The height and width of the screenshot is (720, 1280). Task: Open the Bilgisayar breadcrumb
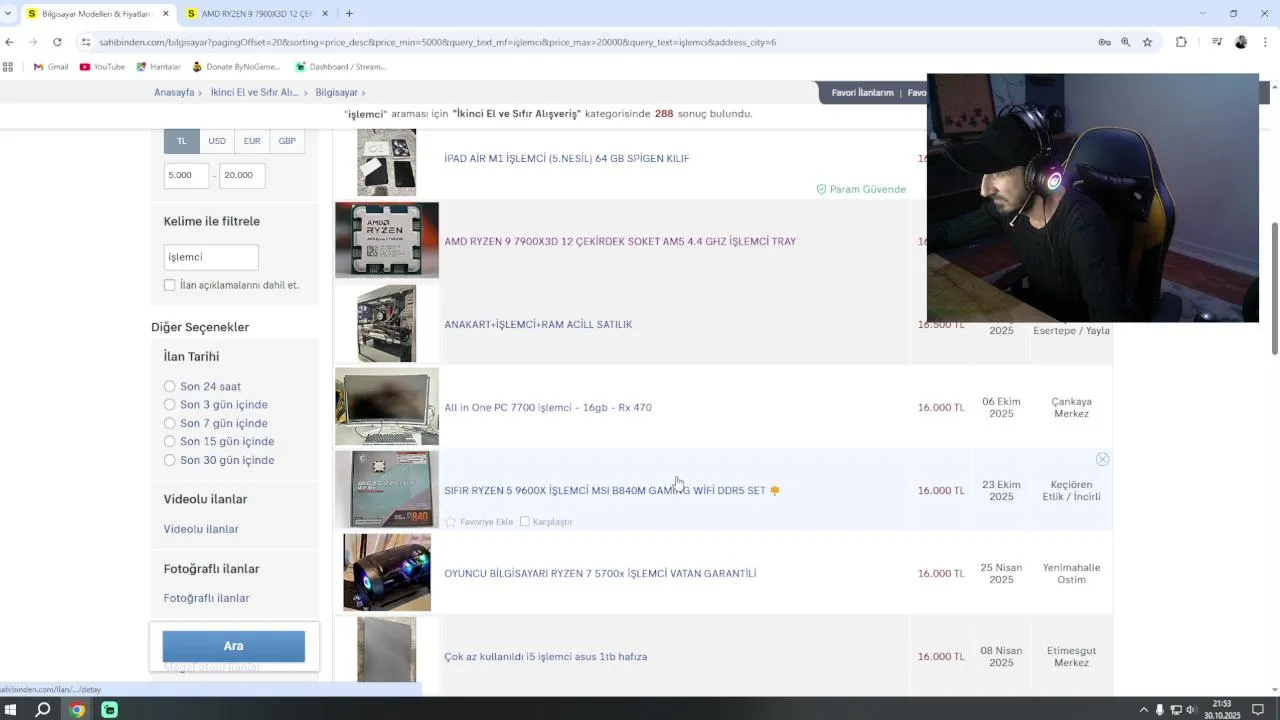(x=336, y=92)
